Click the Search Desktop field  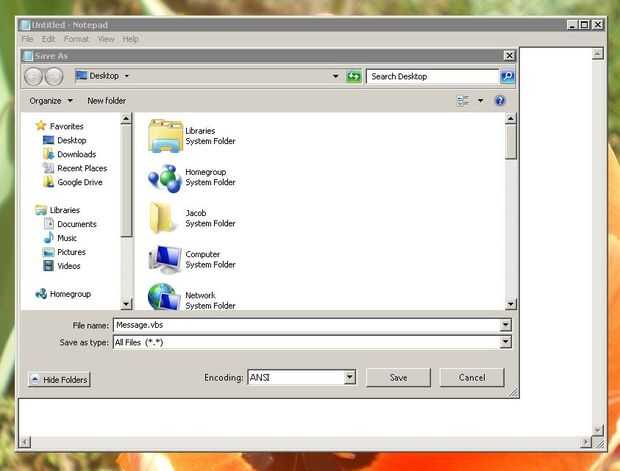click(x=433, y=76)
